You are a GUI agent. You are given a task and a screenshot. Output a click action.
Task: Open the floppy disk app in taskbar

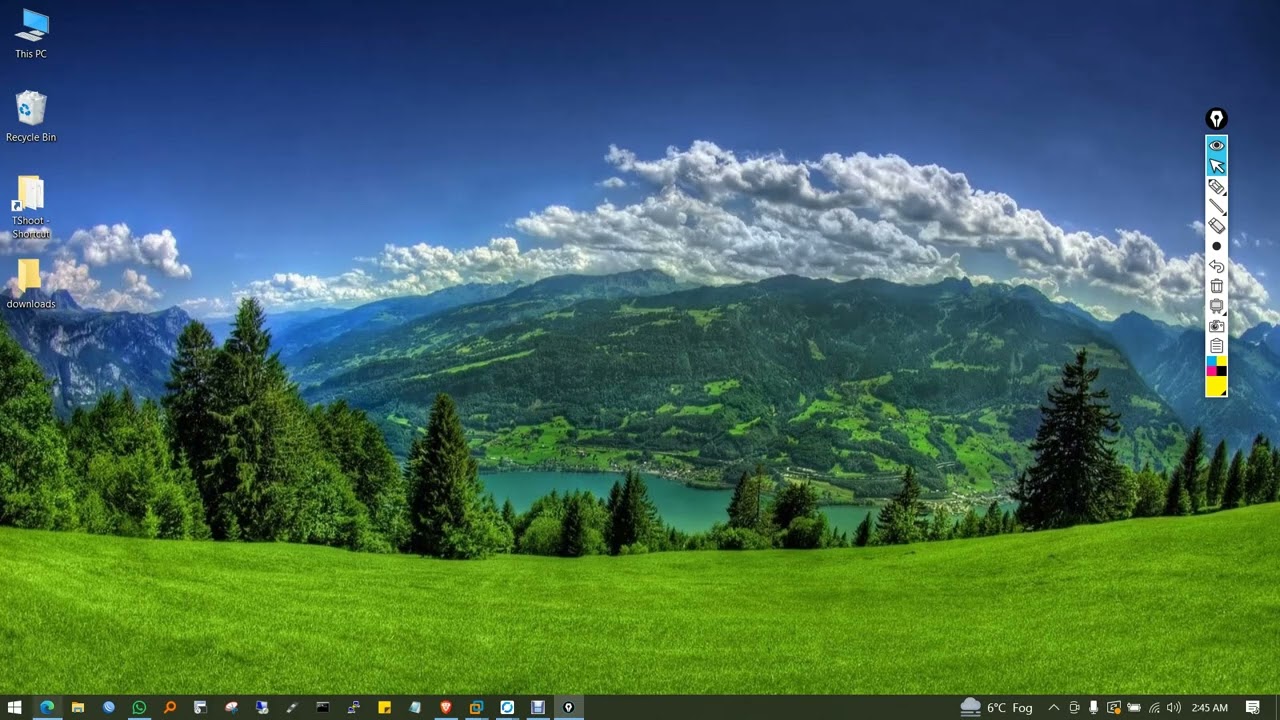point(537,707)
